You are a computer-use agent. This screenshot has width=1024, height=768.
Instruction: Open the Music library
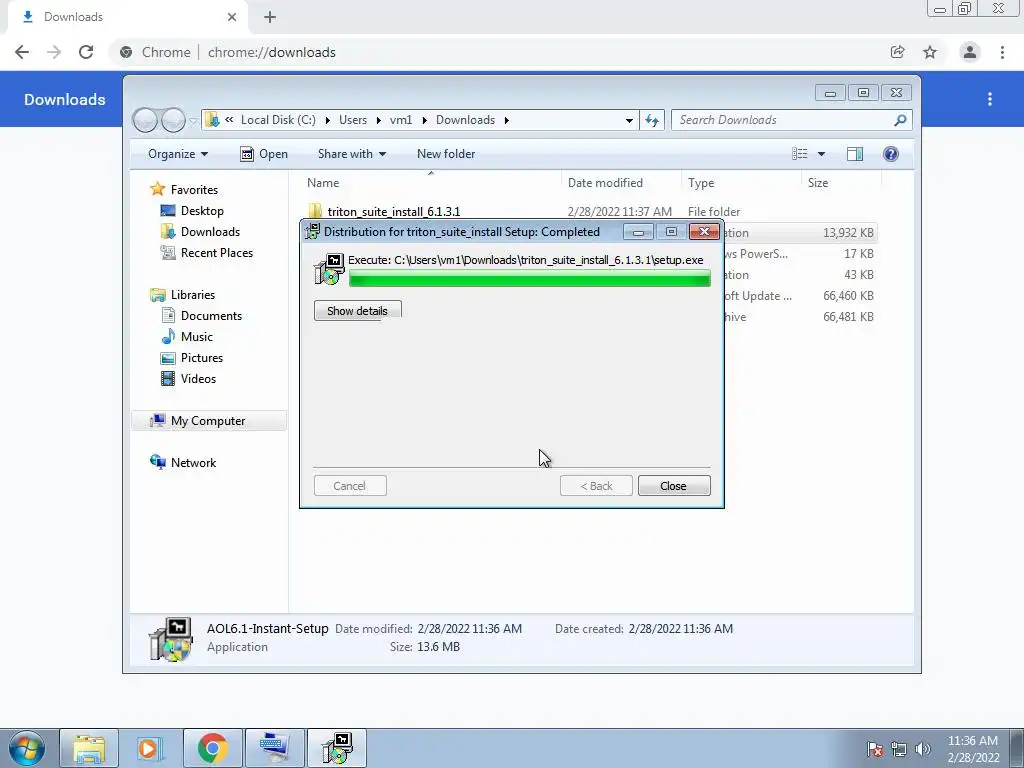197,337
